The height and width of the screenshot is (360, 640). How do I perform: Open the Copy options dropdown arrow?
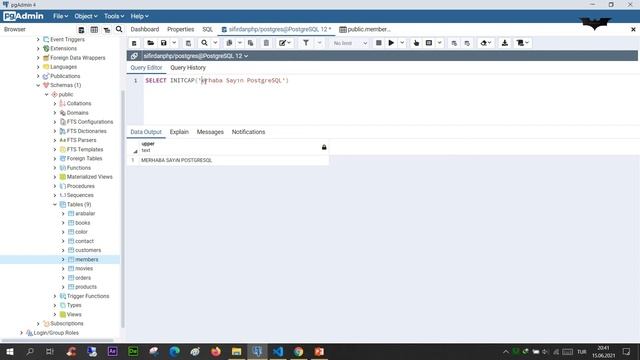click(240, 43)
